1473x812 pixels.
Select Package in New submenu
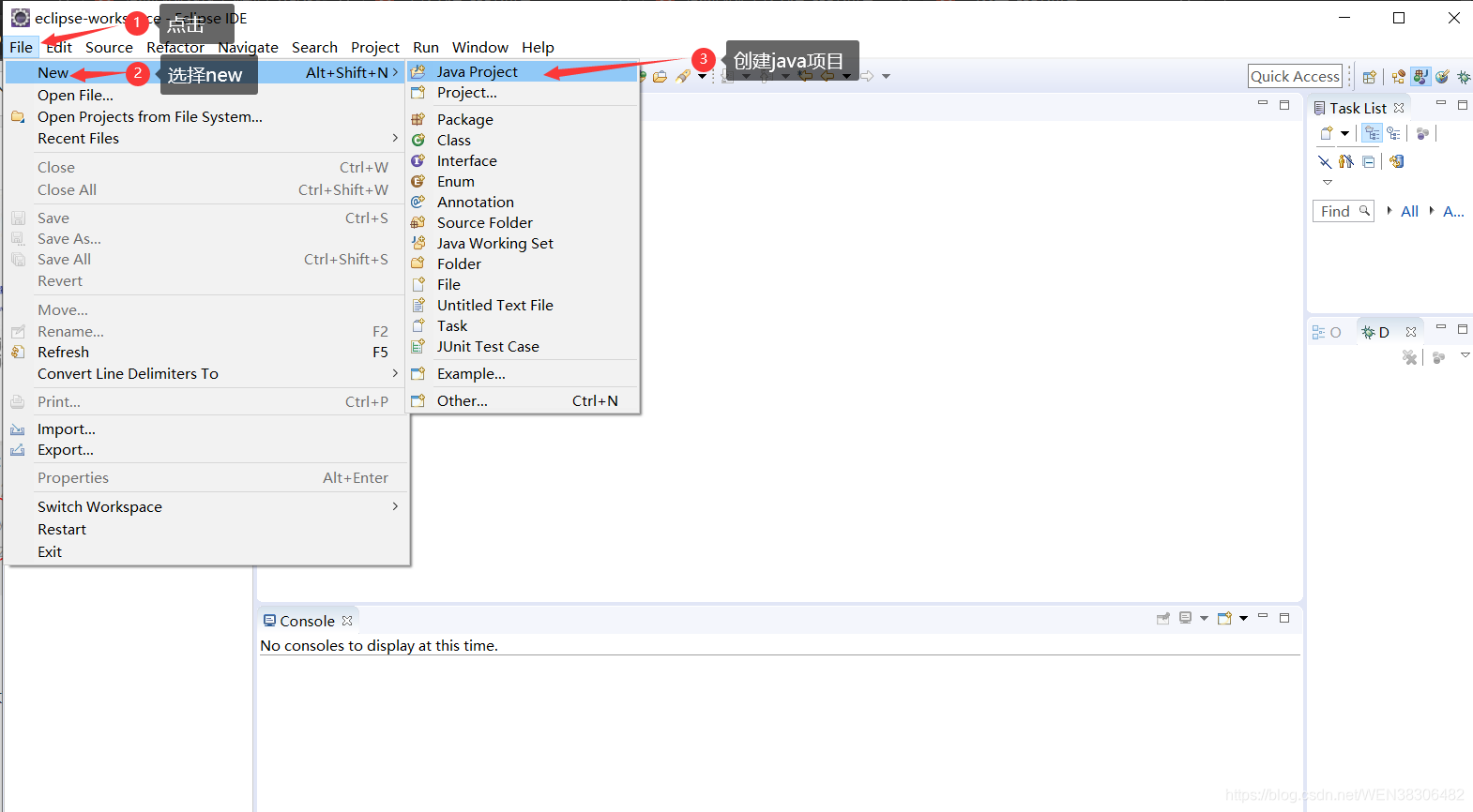pyautogui.click(x=523, y=119)
